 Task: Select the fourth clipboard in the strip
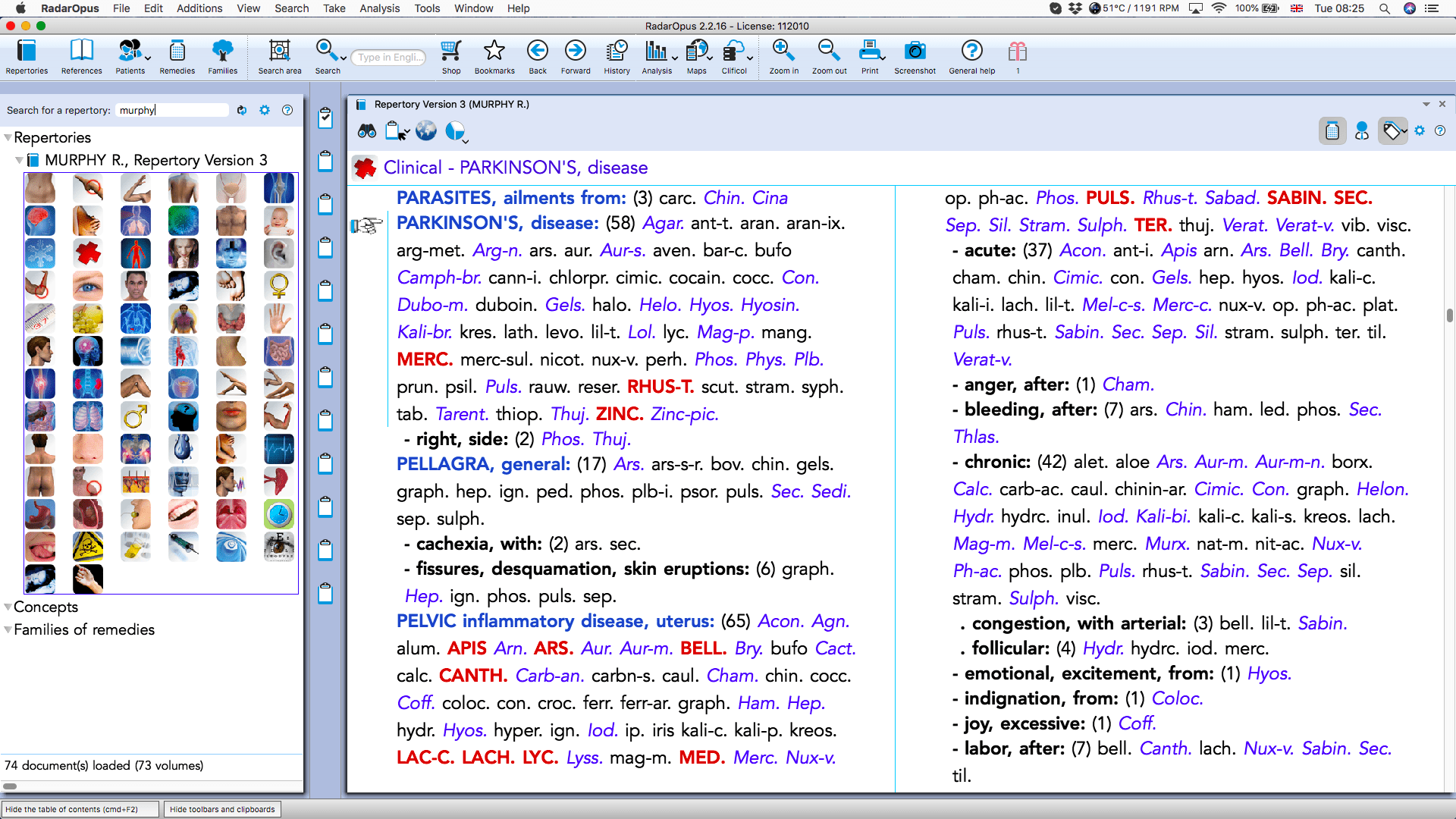tap(325, 246)
